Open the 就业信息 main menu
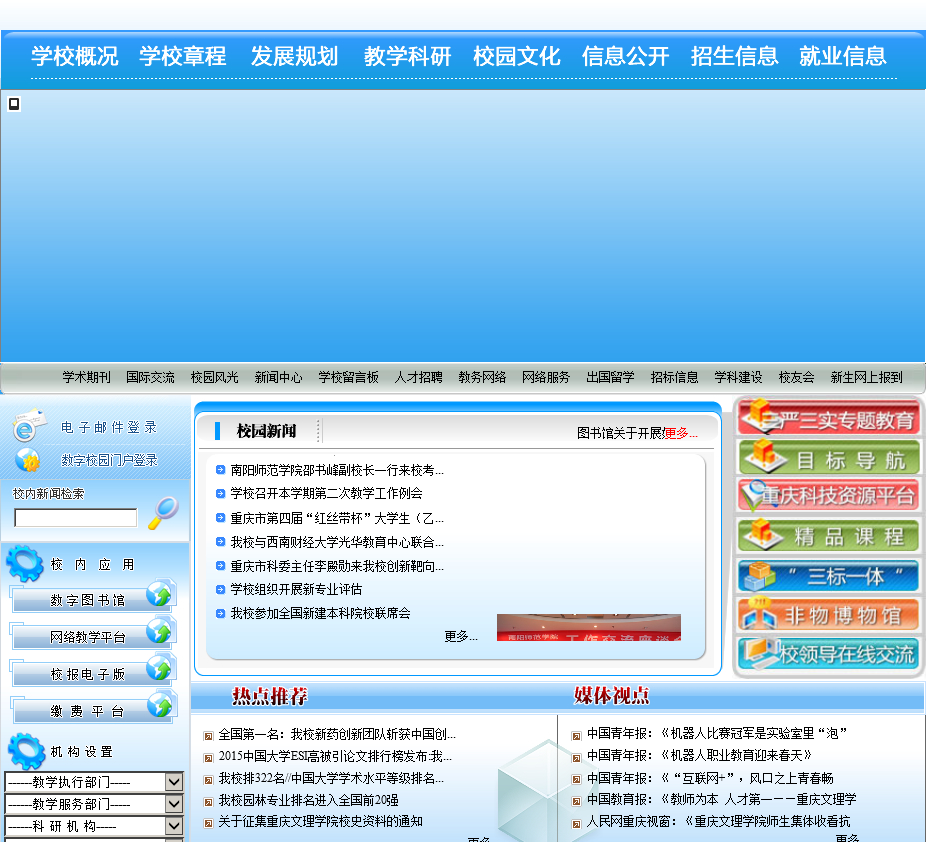This screenshot has width=926, height=842. 843,56
